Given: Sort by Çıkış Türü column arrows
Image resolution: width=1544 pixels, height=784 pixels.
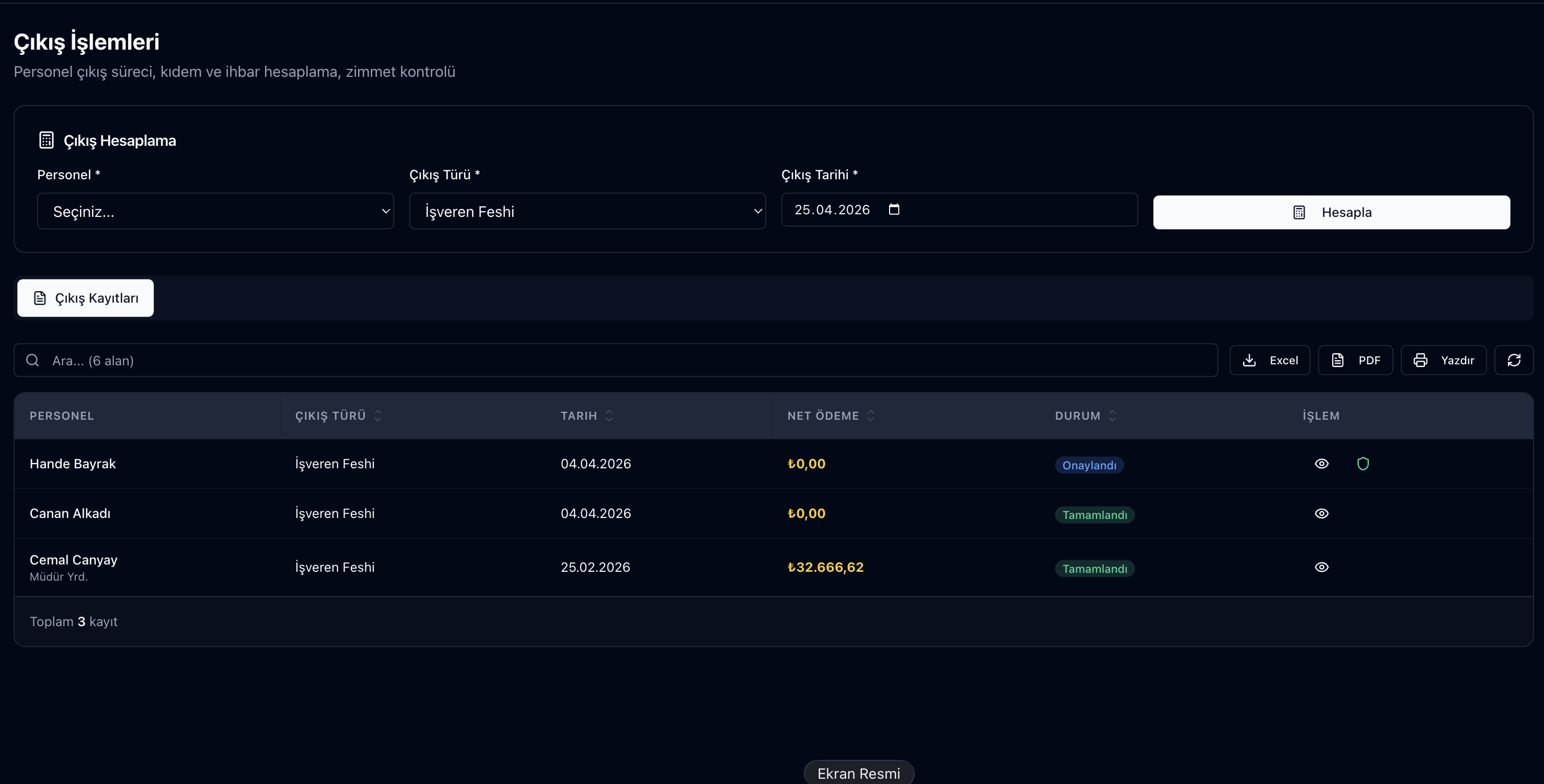Looking at the screenshot, I should (377, 416).
